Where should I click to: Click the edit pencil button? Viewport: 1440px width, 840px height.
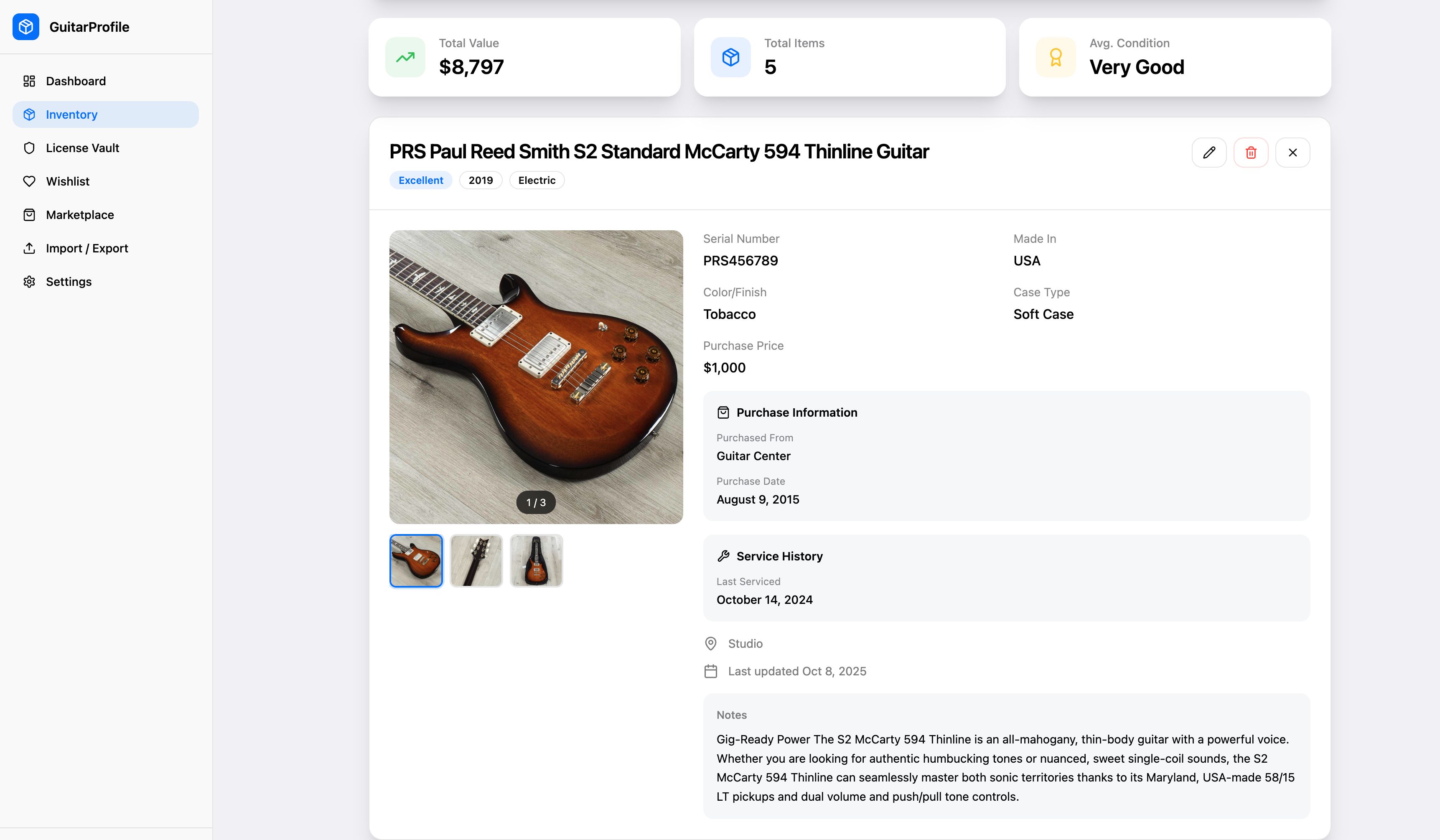point(1209,152)
